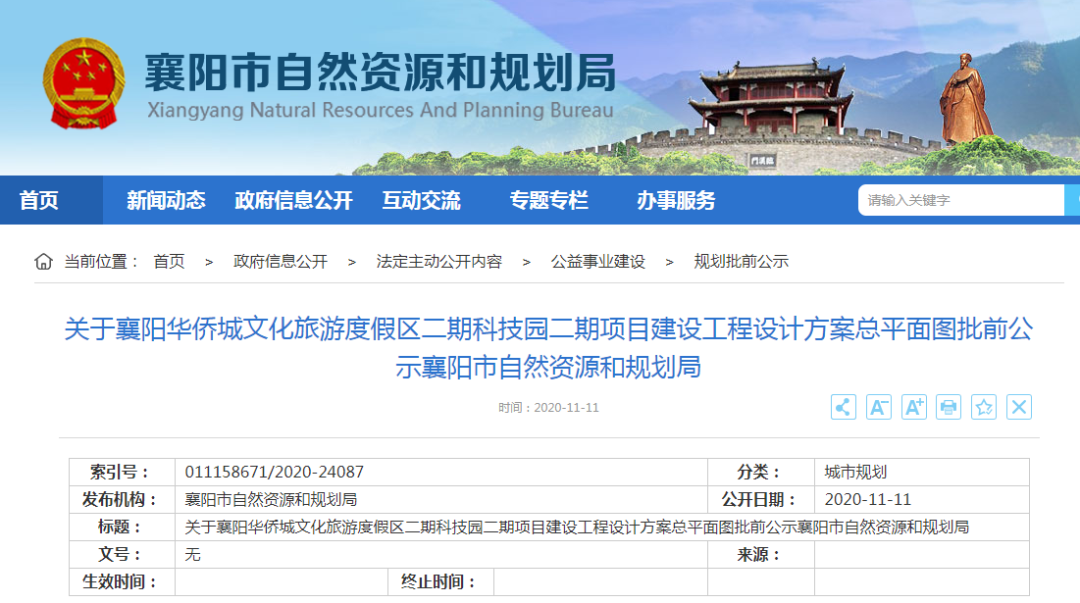Decrease font size with A- icon

tap(878, 407)
